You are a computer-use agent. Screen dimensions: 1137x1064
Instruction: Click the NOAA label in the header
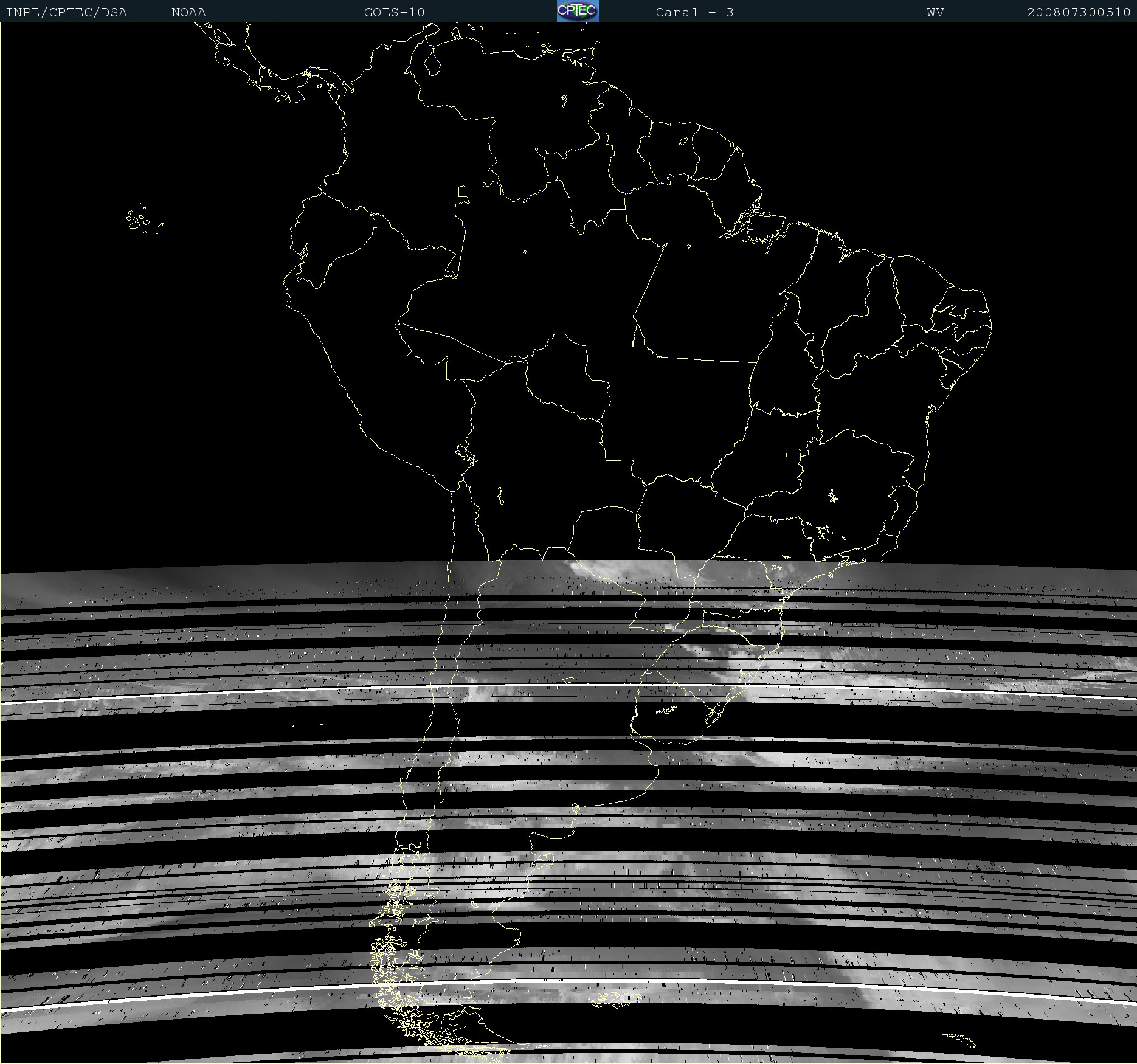point(188,12)
